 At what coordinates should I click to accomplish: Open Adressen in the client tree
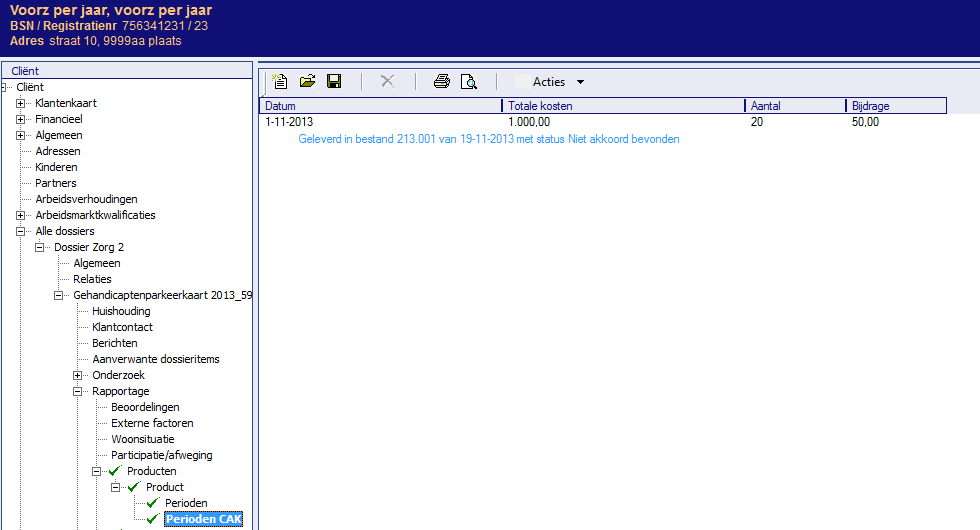pyautogui.click(x=58, y=151)
